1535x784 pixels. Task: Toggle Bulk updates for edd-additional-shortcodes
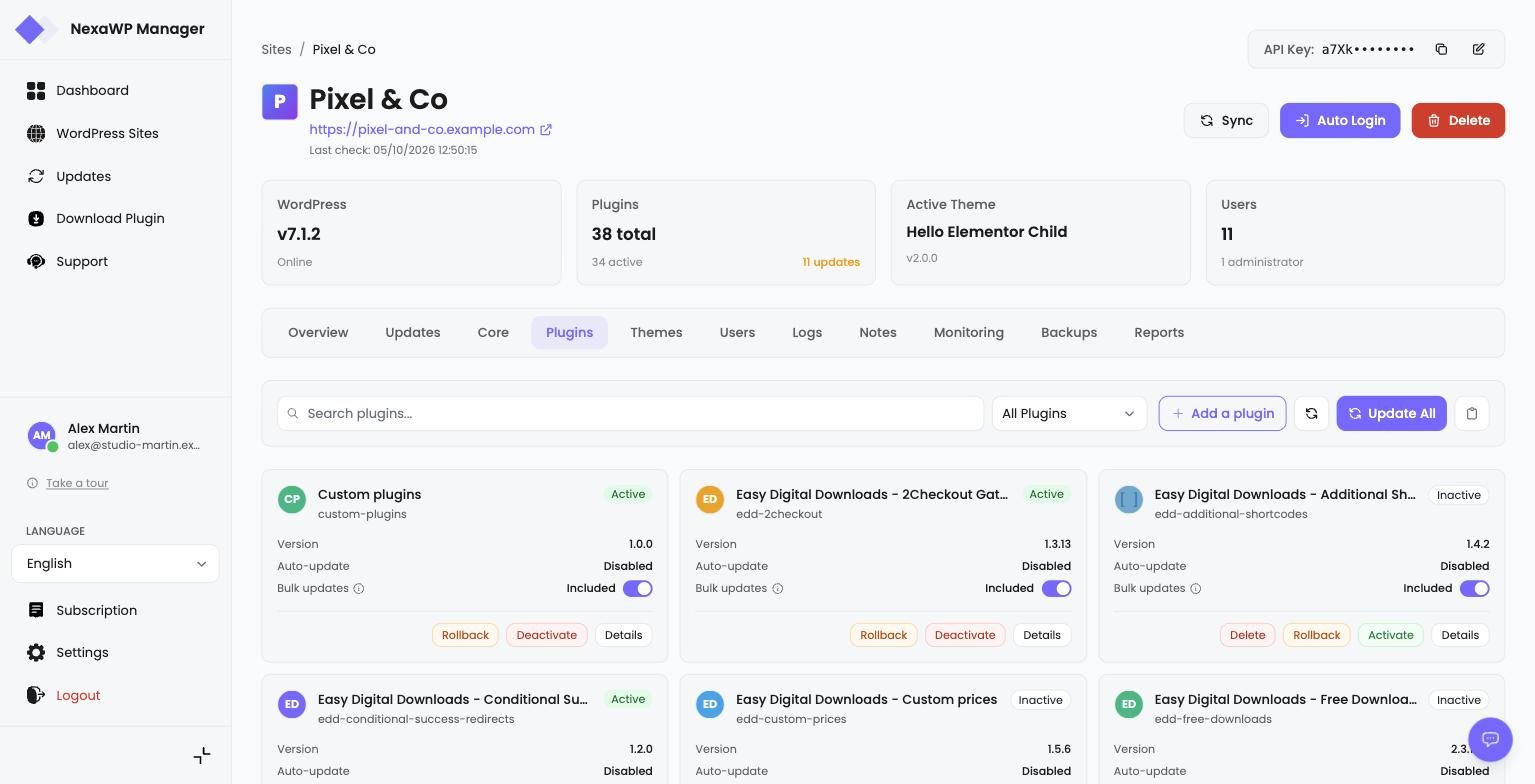[x=1474, y=589]
